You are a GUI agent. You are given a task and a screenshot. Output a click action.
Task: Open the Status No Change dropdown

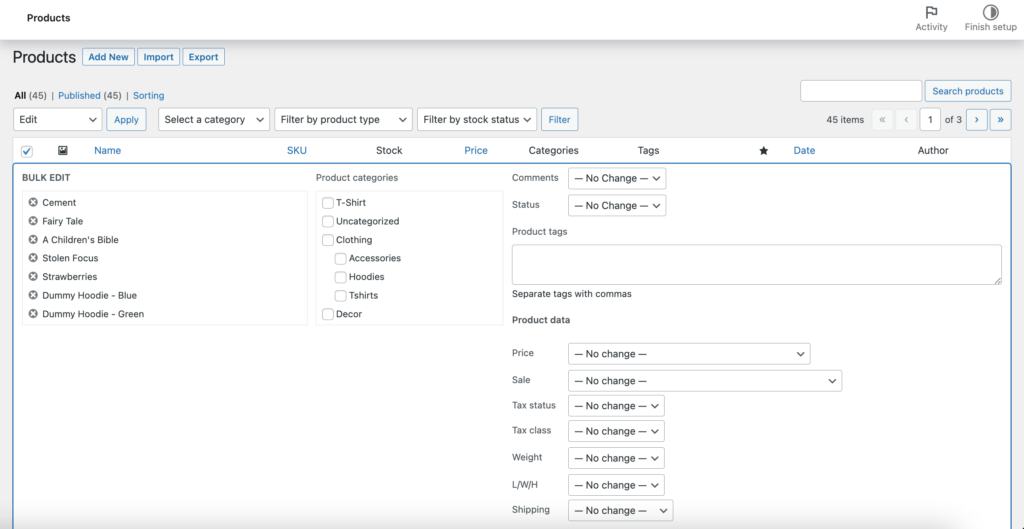pyautogui.click(x=617, y=205)
